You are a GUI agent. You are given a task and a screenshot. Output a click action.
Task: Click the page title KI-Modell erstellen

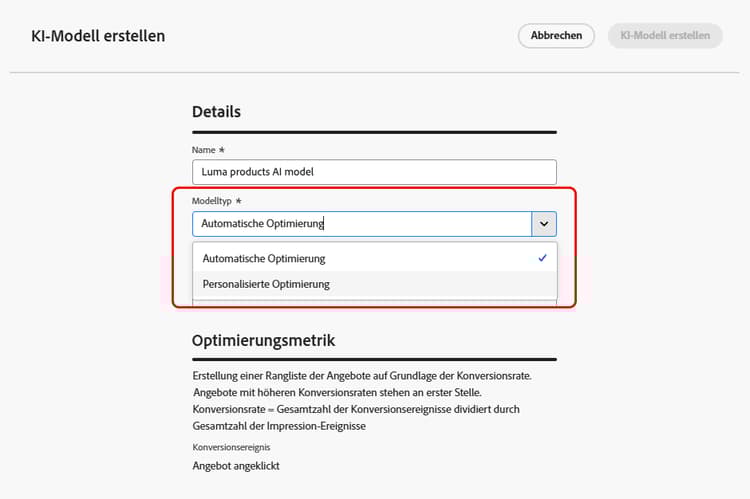pos(98,36)
